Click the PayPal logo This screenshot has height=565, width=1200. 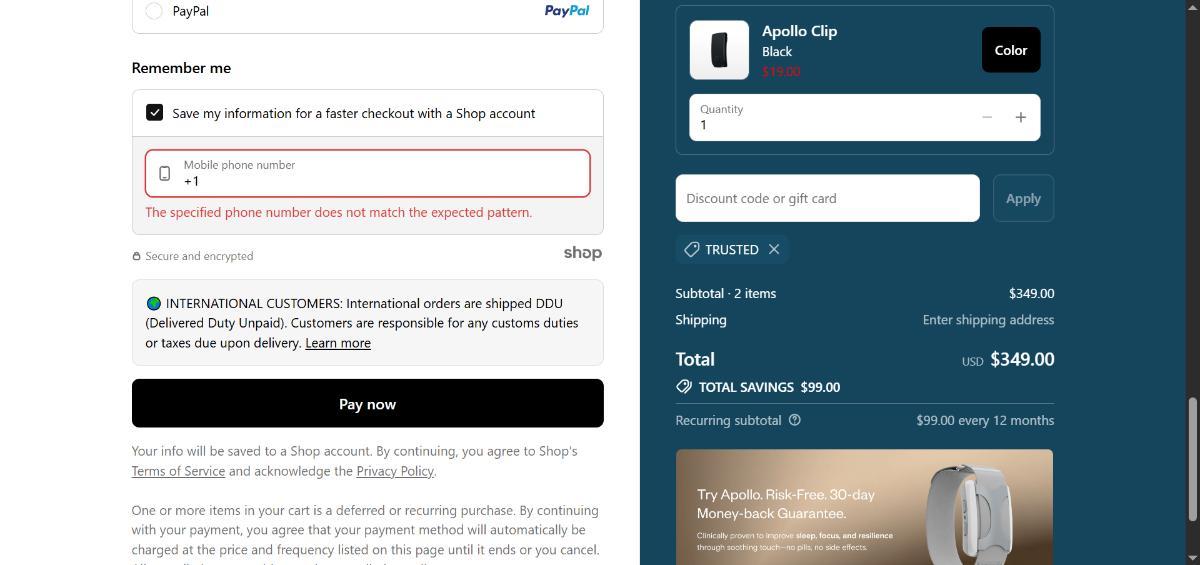(x=566, y=11)
